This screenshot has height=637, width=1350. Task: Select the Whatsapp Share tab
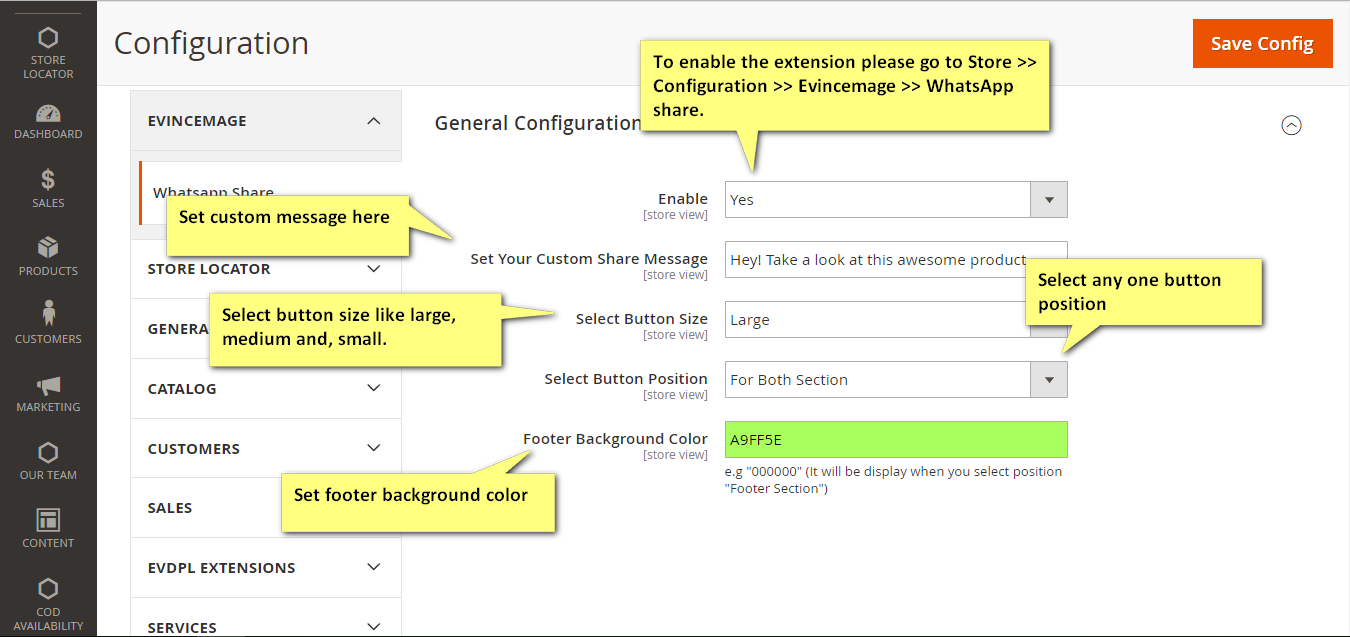(x=270, y=193)
